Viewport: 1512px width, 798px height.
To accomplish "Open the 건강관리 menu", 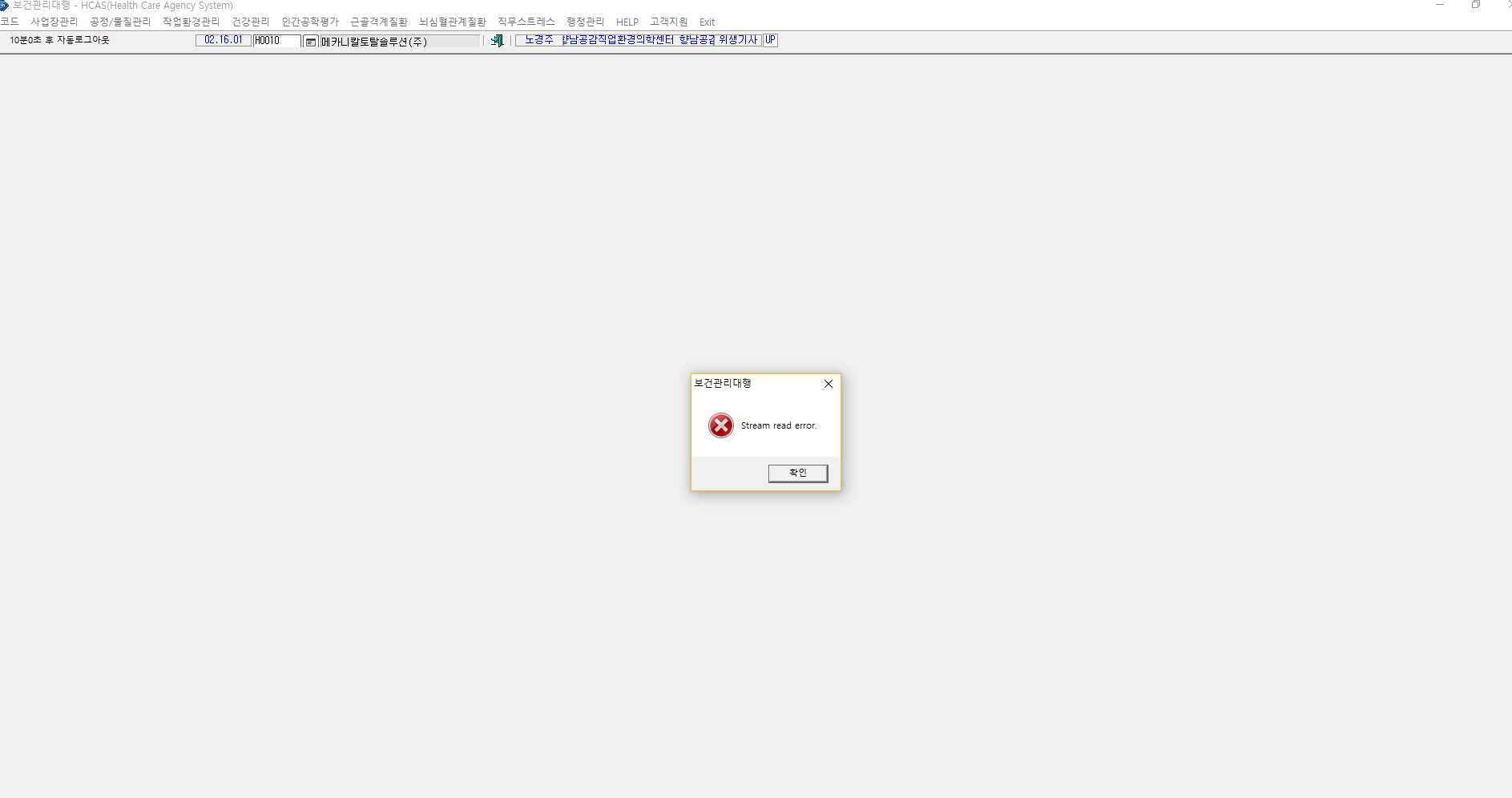I will [251, 22].
